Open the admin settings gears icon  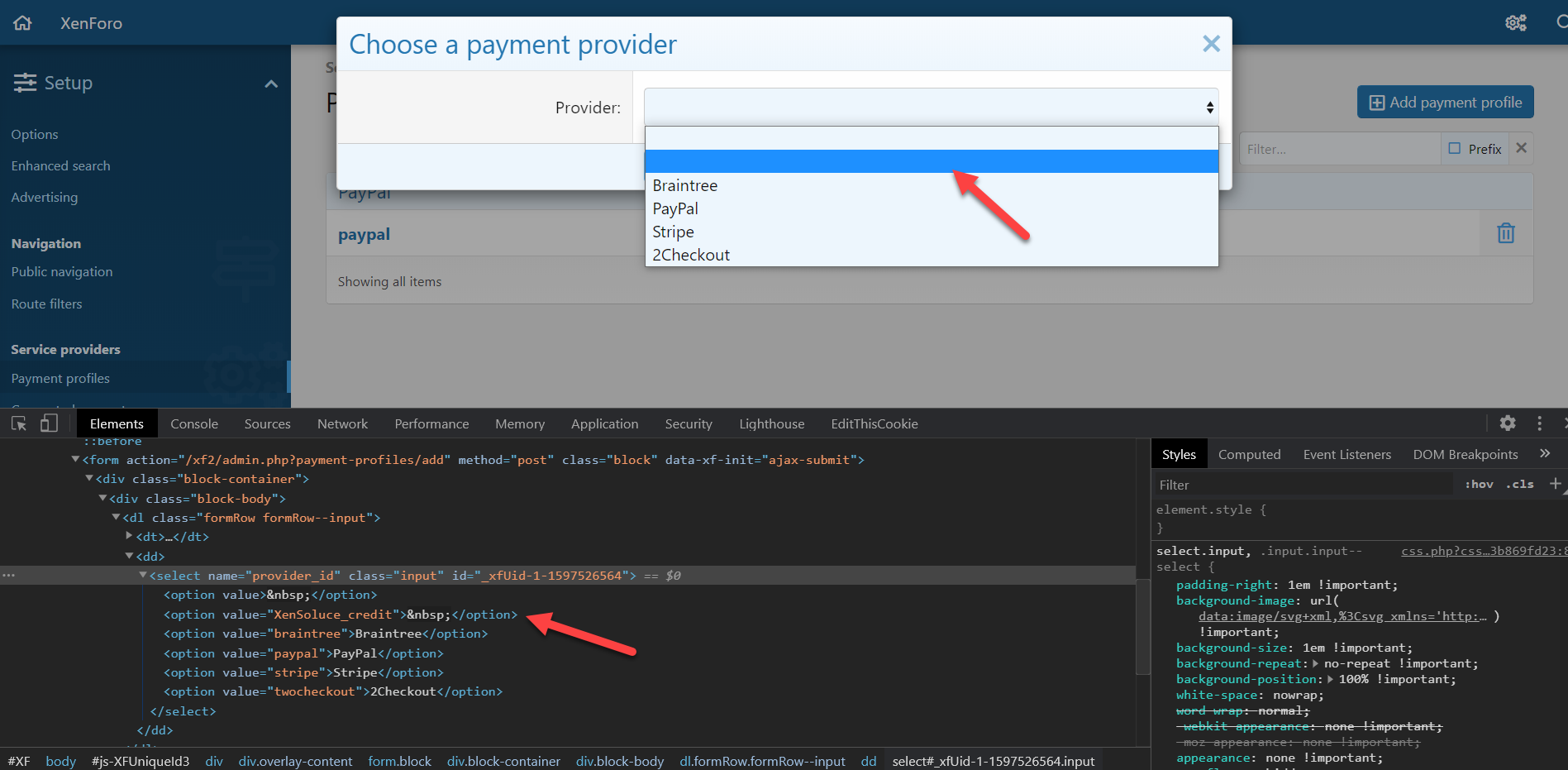(1516, 23)
